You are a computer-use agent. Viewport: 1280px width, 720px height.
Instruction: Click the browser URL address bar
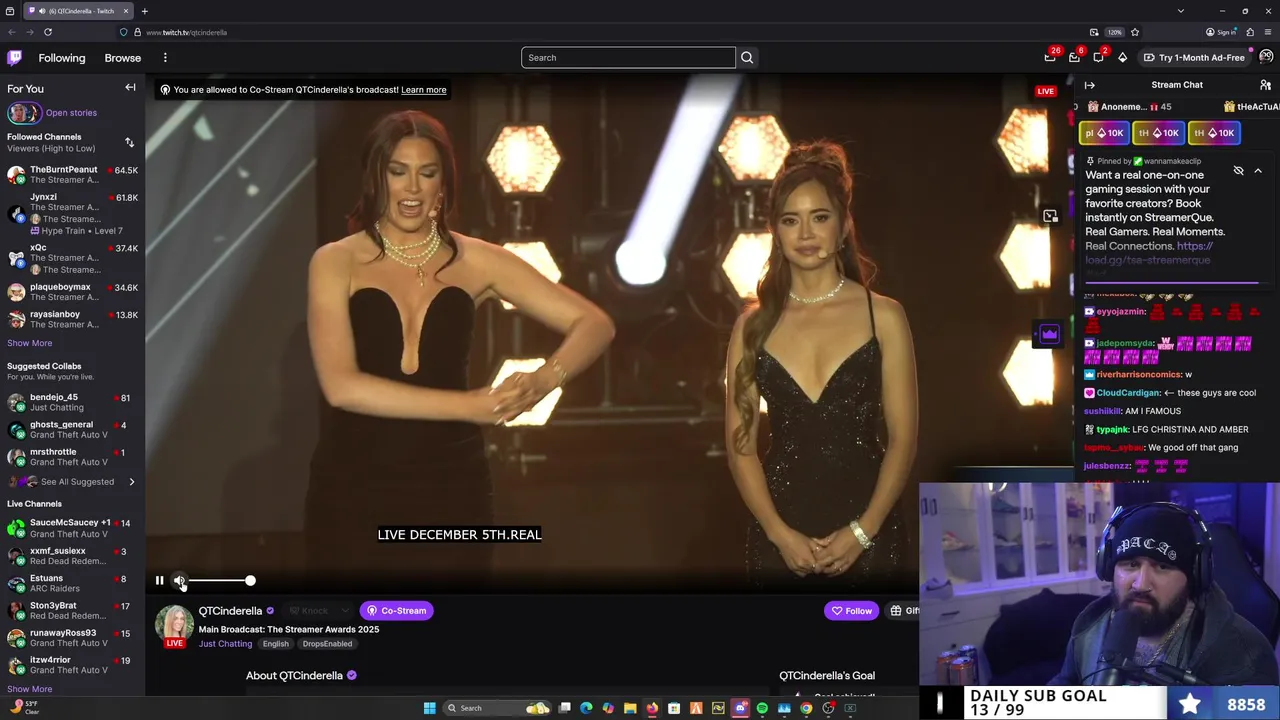600,32
